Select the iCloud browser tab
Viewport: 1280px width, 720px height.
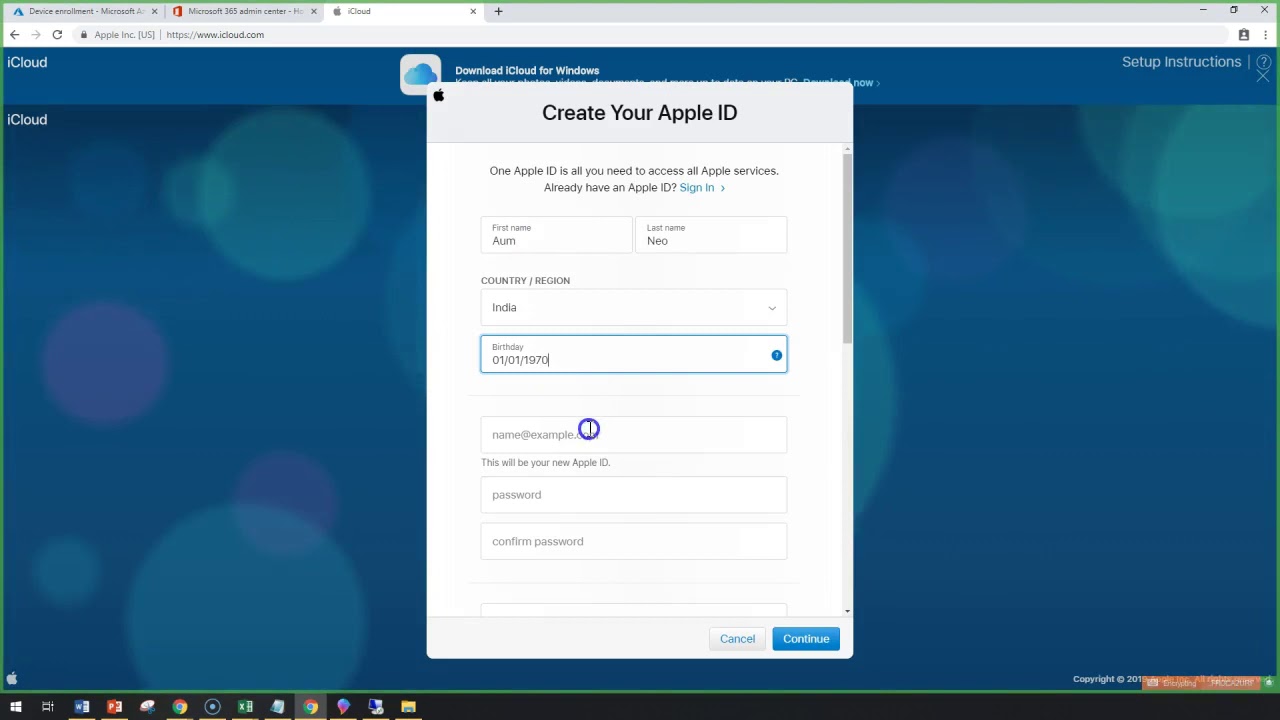[x=404, y=11]
